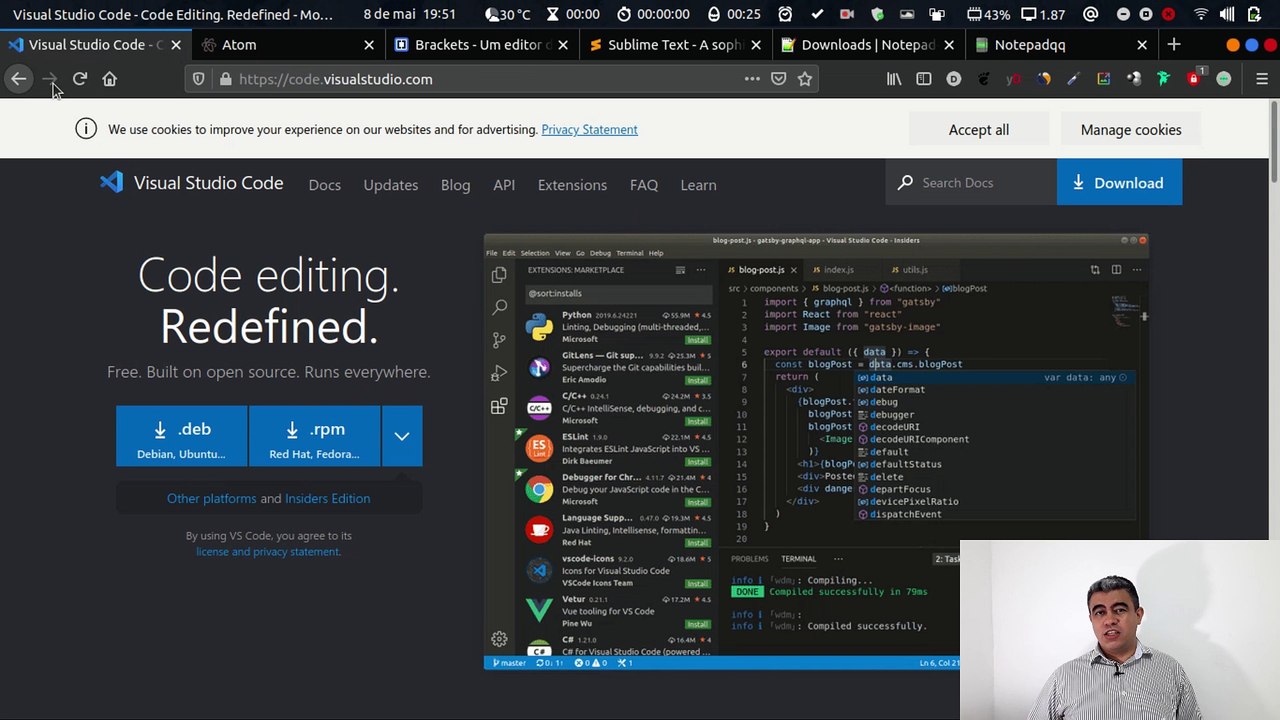Bookmark this page with star icon
This screenshot has width=1280, height=720.
[x=805, y=79]
